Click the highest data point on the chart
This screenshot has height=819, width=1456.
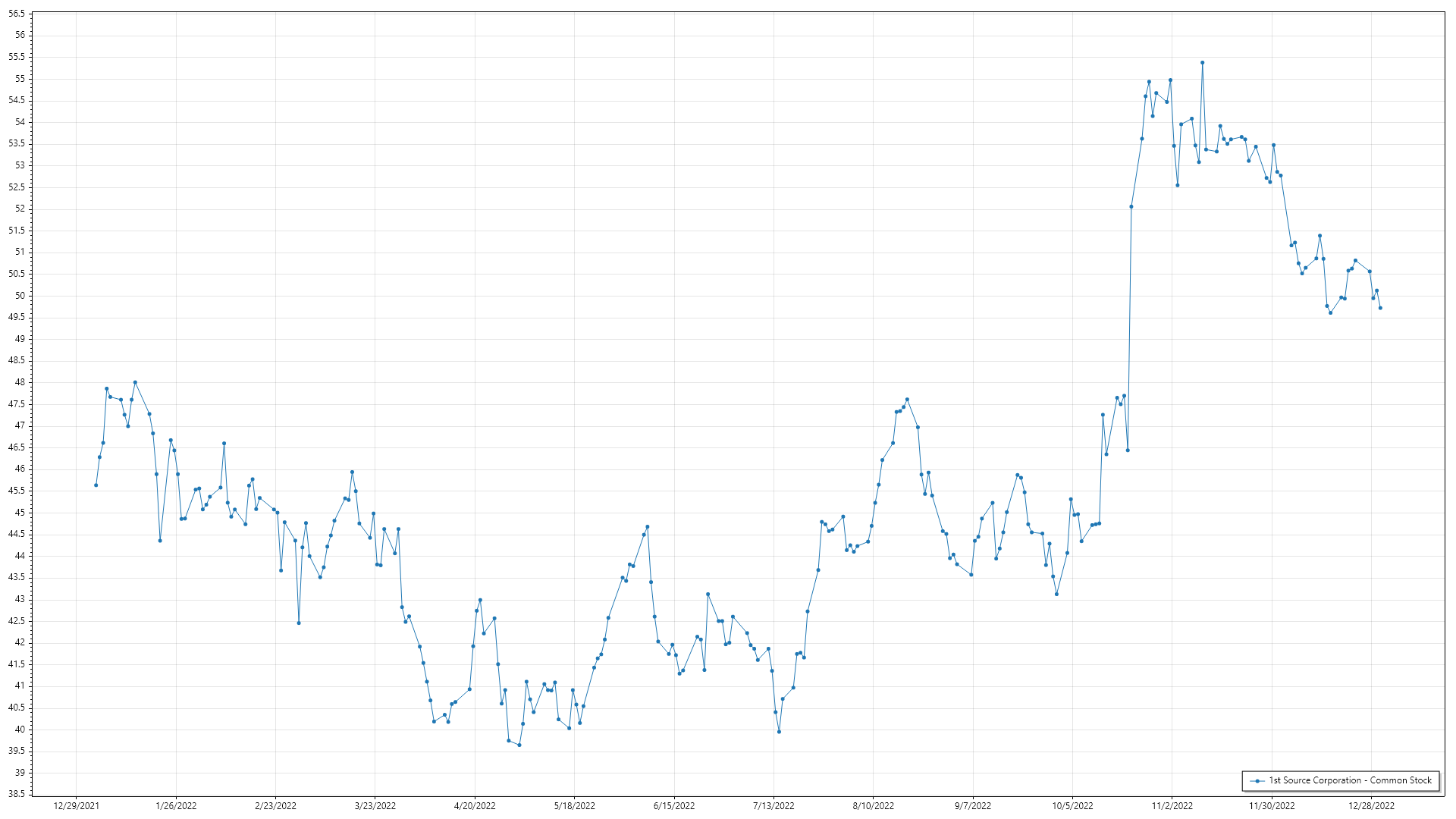click(x=1202, y=63)
